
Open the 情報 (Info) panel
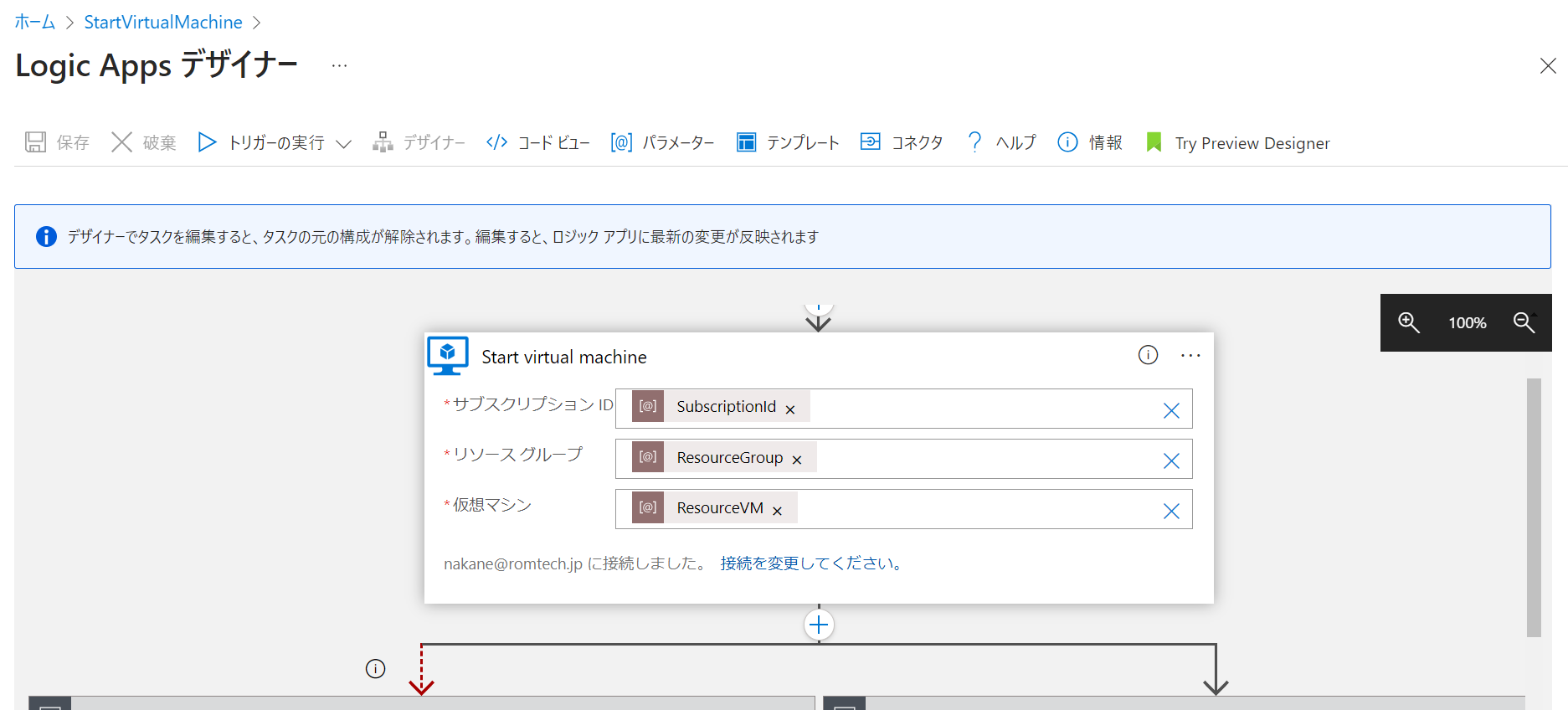[x=1090, y=142]
